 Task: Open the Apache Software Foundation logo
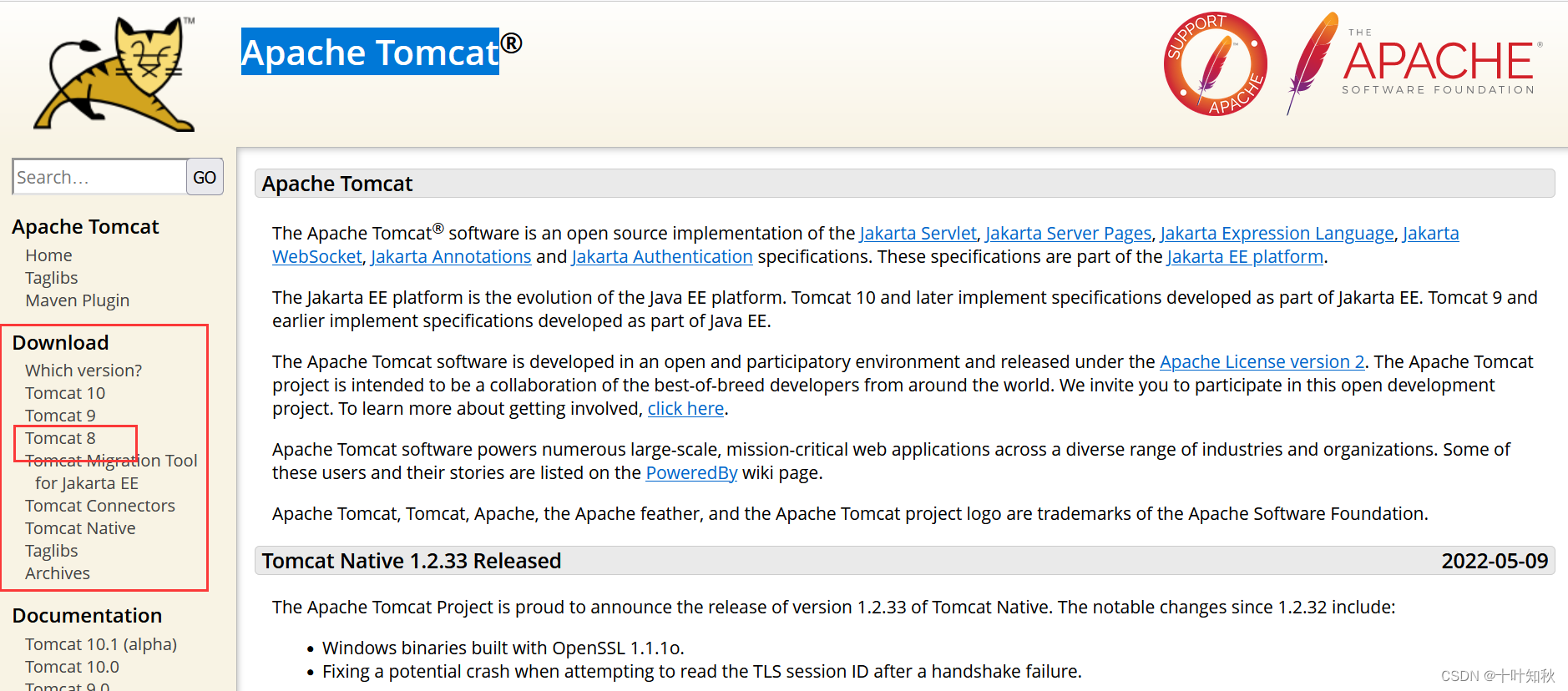click(1414, 63)
